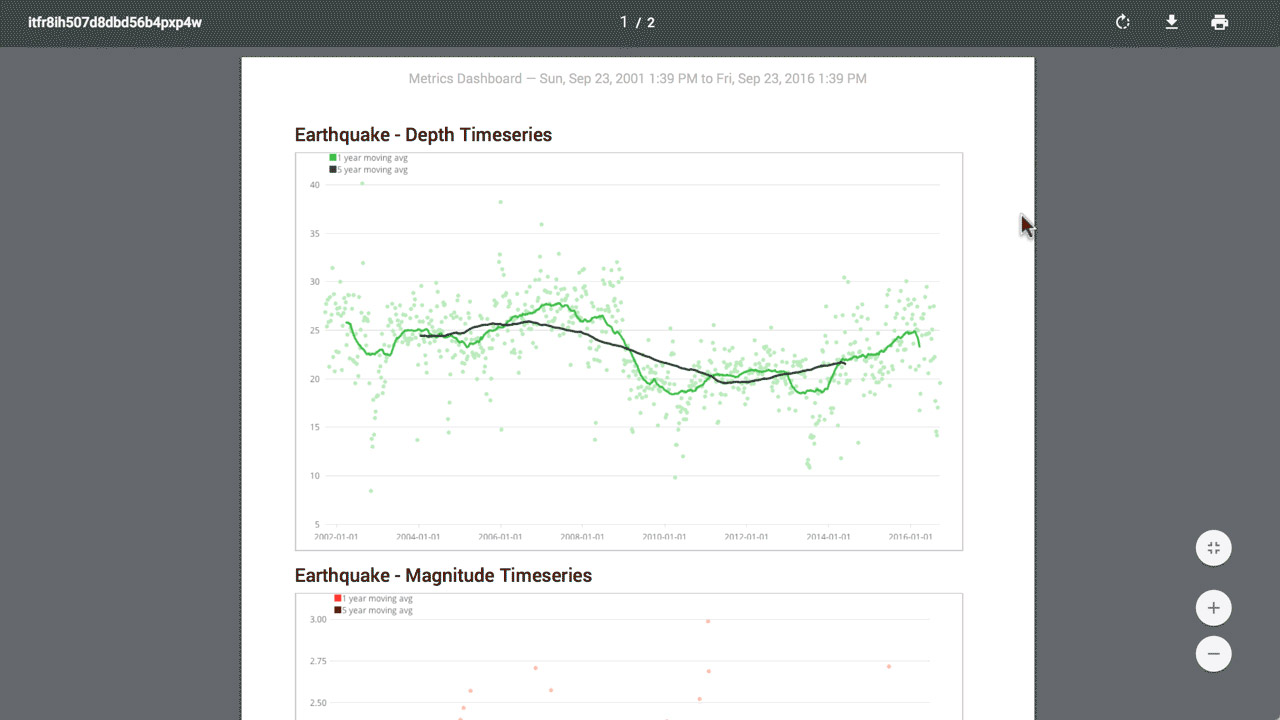The width and height of the screenshot is (1280, 720).
Task: Zoom out with the minus button
Action: [1213, 654]
